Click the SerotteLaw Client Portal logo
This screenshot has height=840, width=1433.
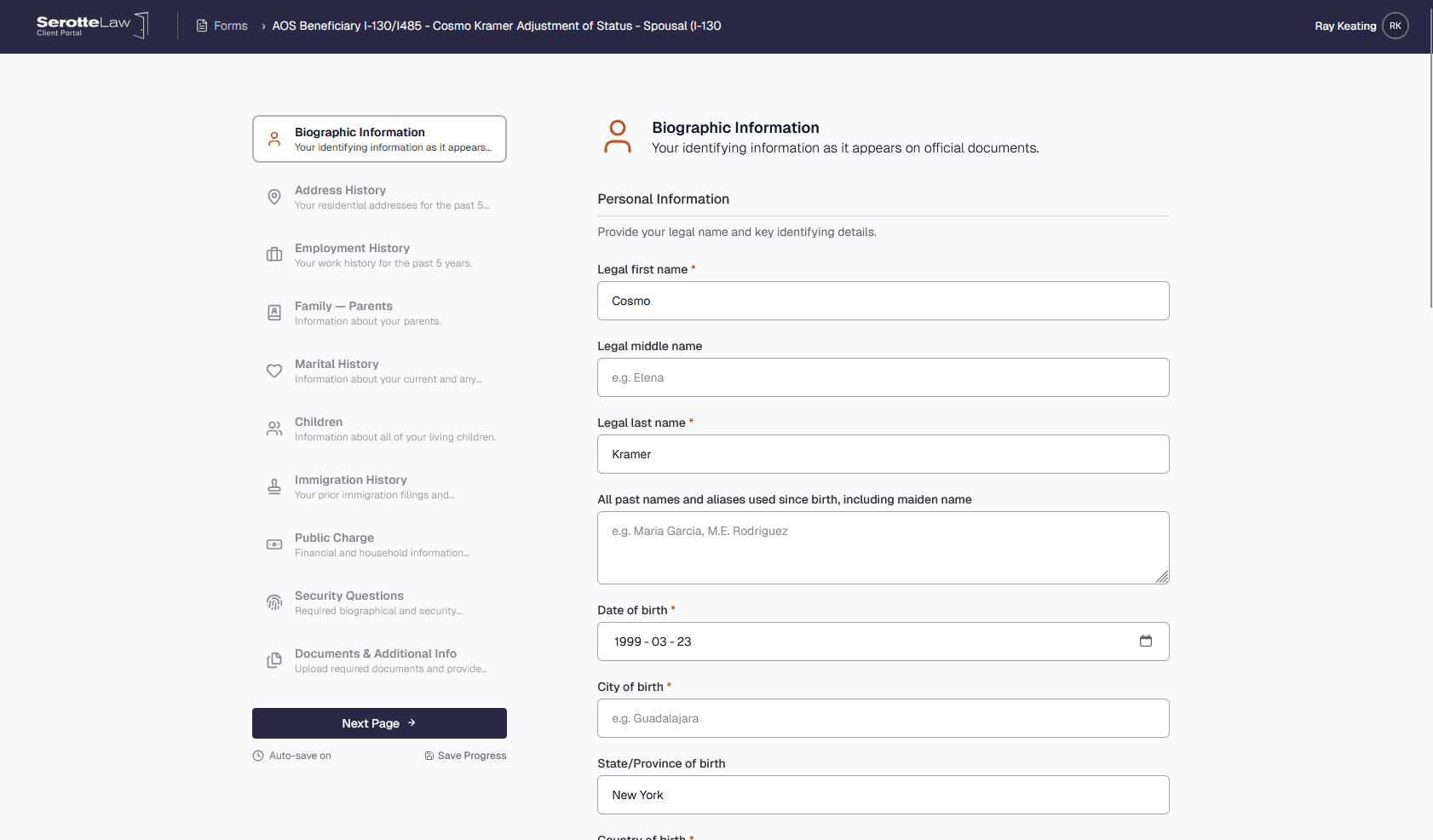click(x=92, y=26)
